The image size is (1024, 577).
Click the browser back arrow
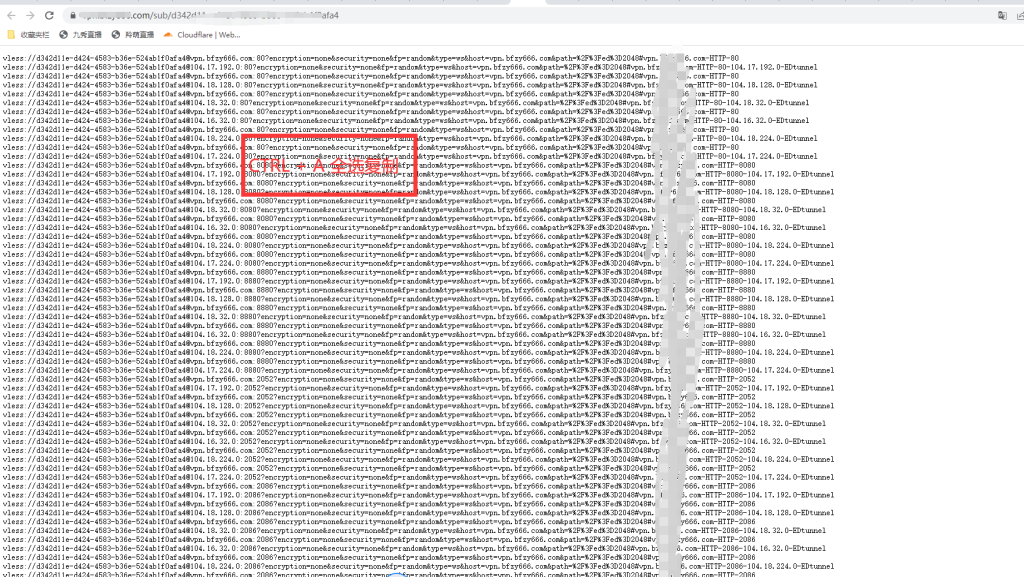click(11, 16)
